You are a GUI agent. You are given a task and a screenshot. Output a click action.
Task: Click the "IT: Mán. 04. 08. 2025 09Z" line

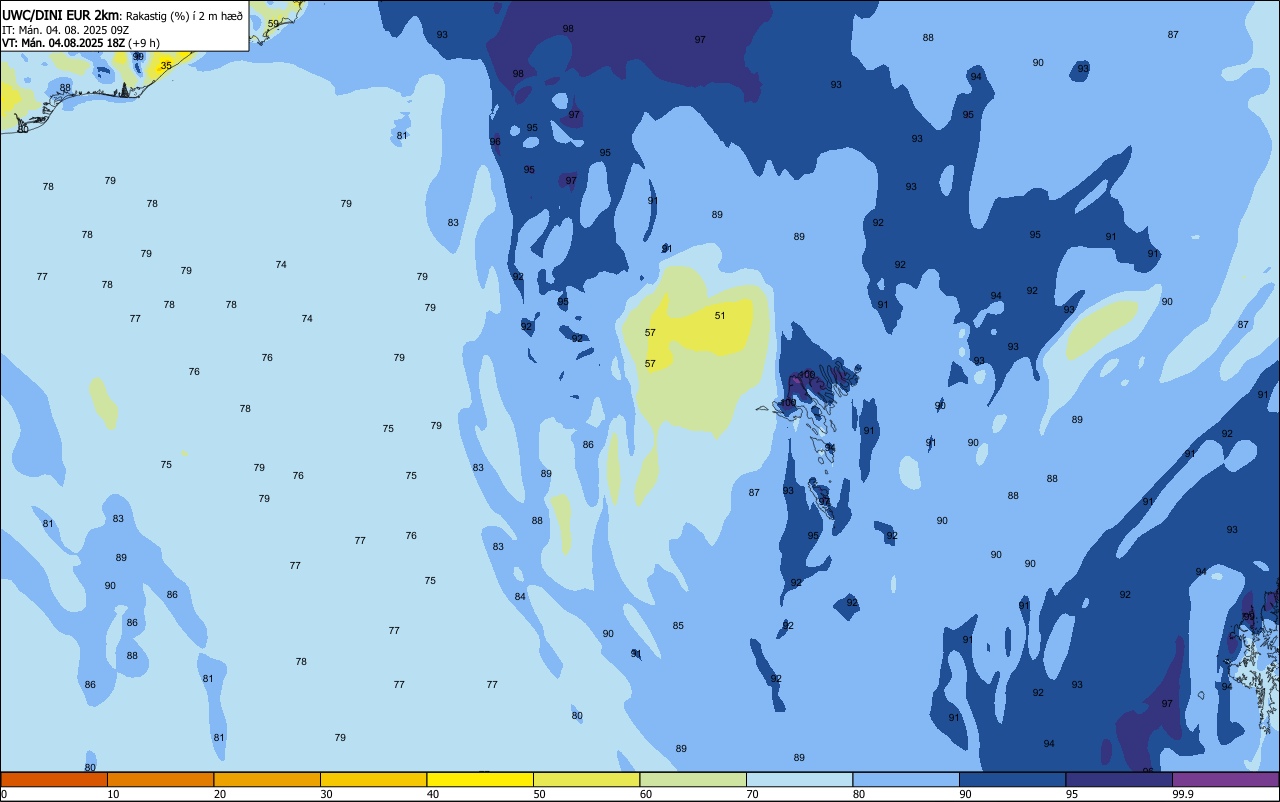65,29
